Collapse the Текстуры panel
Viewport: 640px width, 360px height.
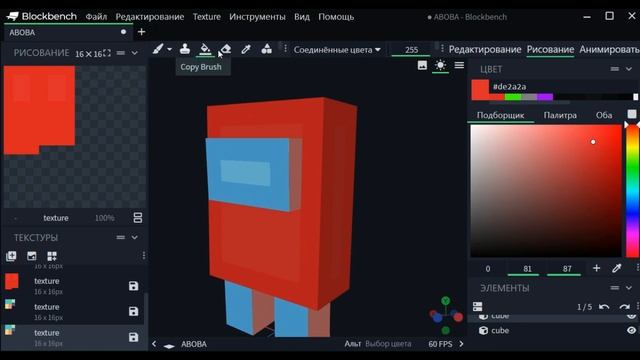135,237
